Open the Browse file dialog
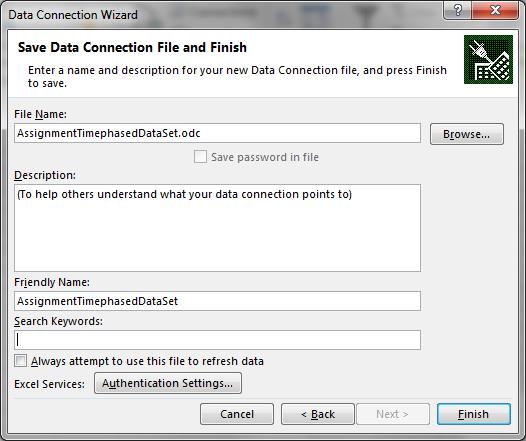Screen dimensions: 526x441 [467, 134]
